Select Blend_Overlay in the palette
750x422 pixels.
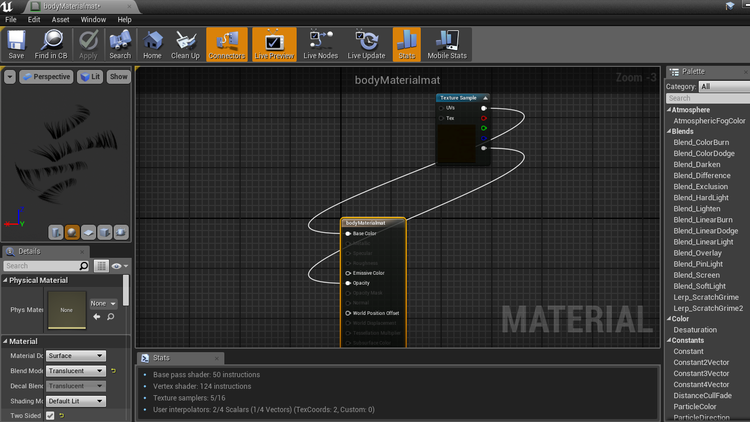coord(697,253)
